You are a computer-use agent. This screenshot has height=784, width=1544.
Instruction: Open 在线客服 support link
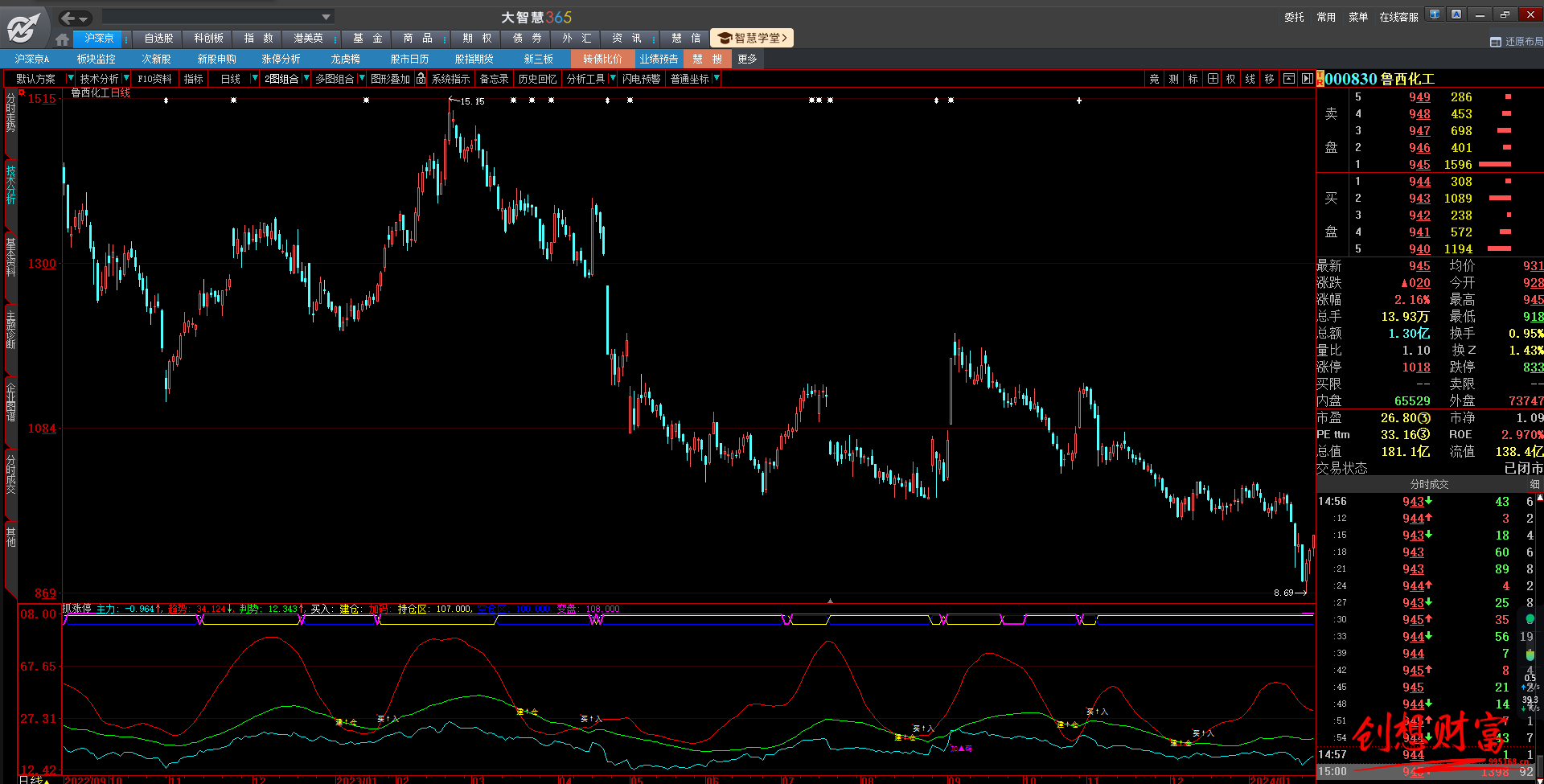point(1398,17)
